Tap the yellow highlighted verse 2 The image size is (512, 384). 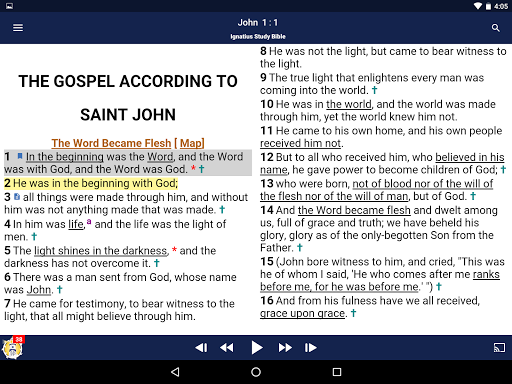tap(91, 183)
